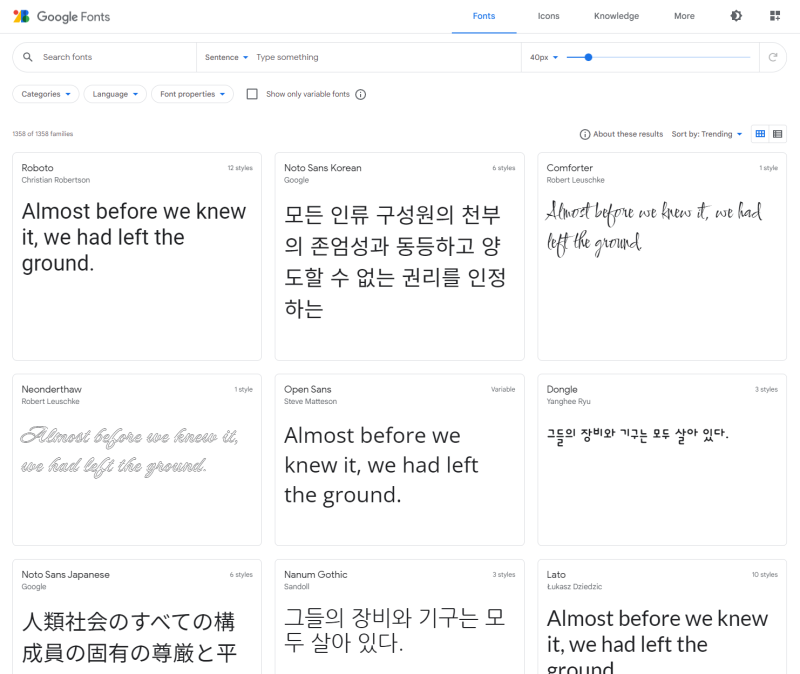Switch to the Icons tab
Image resolution: width=800 pixels, height=674 pixels.
(548, 16)
